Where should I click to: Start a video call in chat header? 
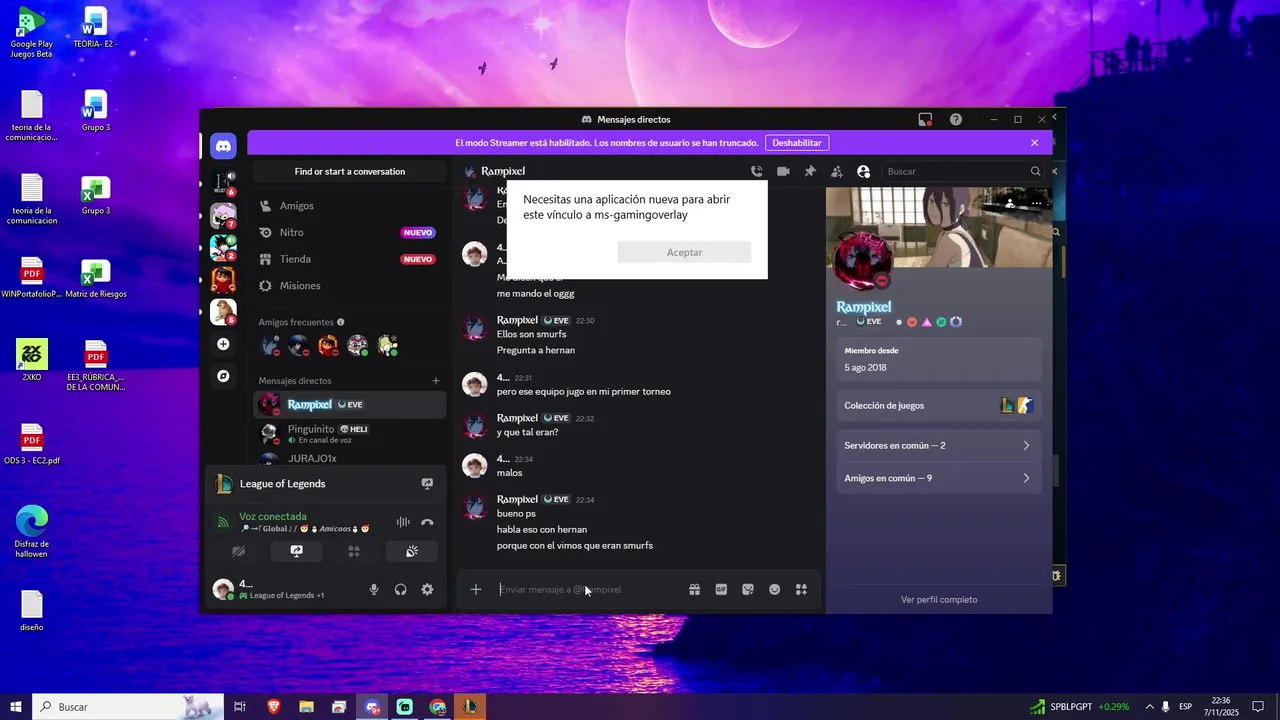coord(783,171)
